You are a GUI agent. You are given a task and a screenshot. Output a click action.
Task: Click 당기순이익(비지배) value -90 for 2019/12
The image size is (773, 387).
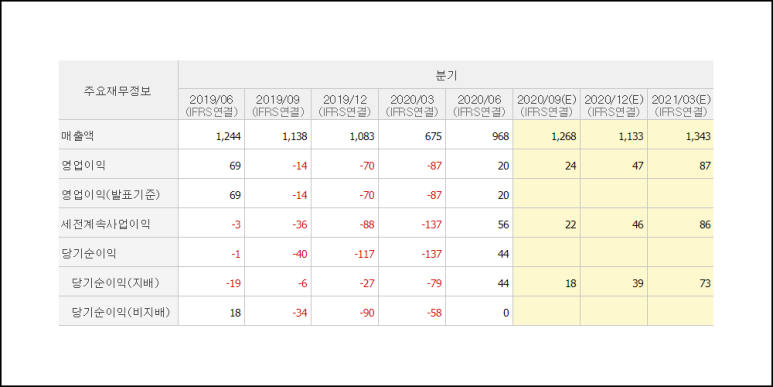click(x=366, y=313)
